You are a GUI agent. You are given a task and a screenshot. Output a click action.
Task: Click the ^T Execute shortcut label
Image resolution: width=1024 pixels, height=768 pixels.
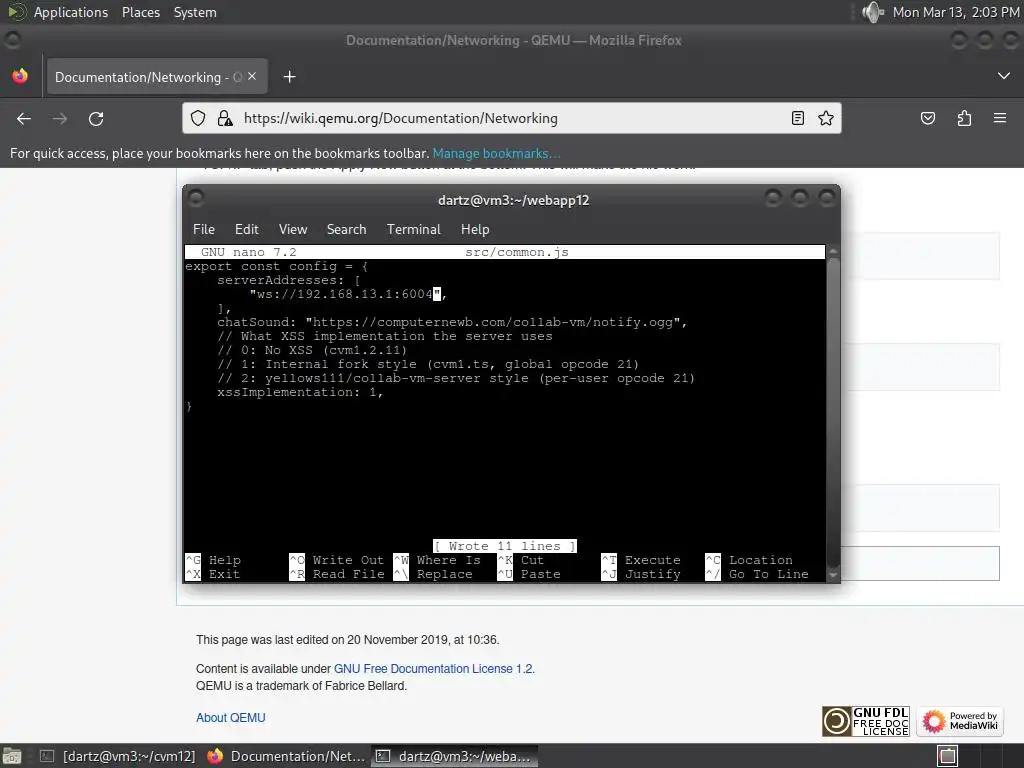pyautogui.click(x=641, y=560)
